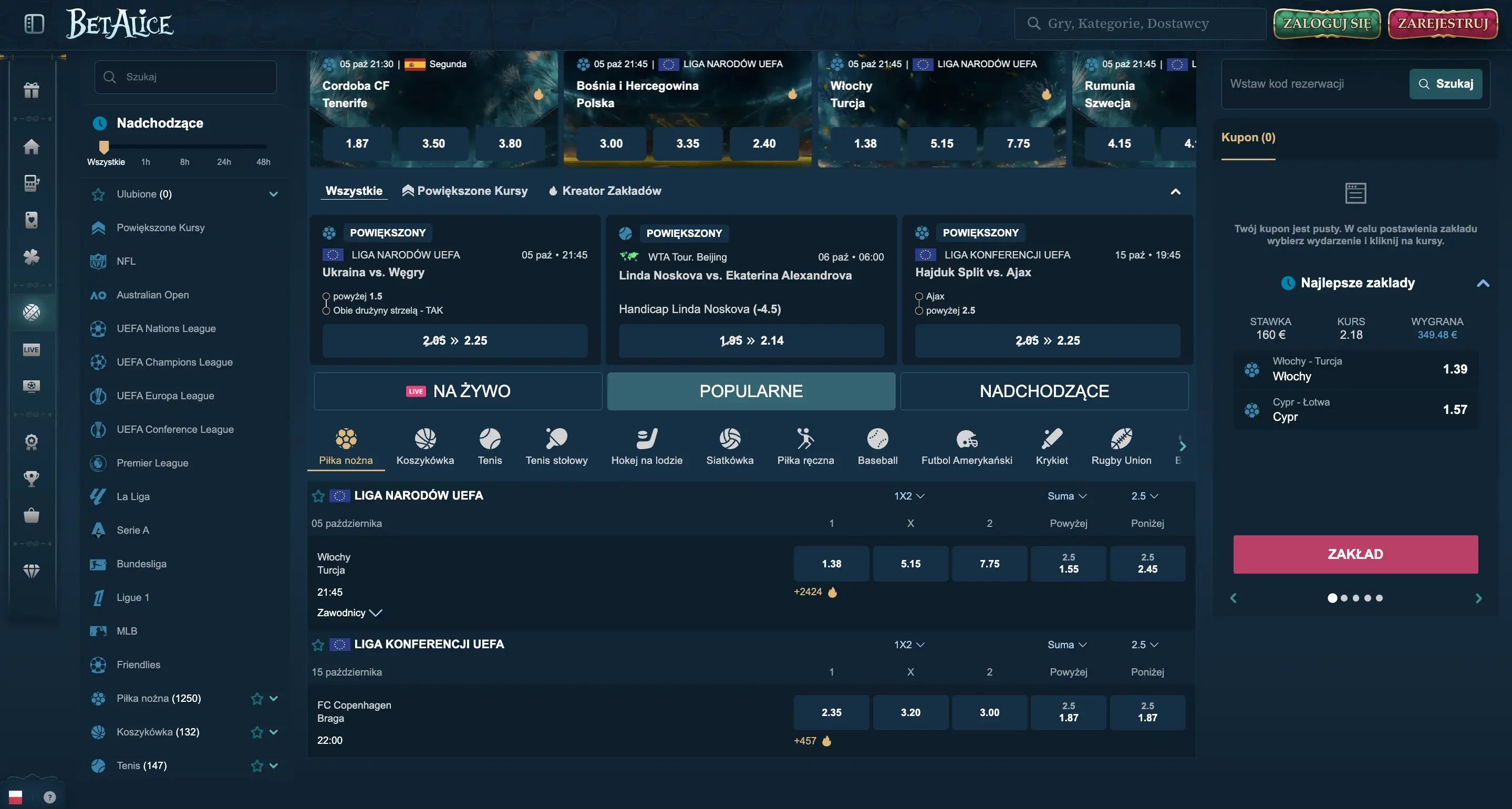
Task: Click the help question mark icon
Action: pyautogui.click(x=50, y=797)
